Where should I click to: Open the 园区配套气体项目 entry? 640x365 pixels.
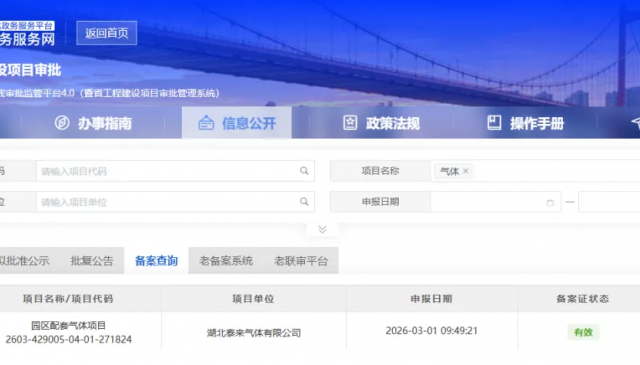(69, 325)
